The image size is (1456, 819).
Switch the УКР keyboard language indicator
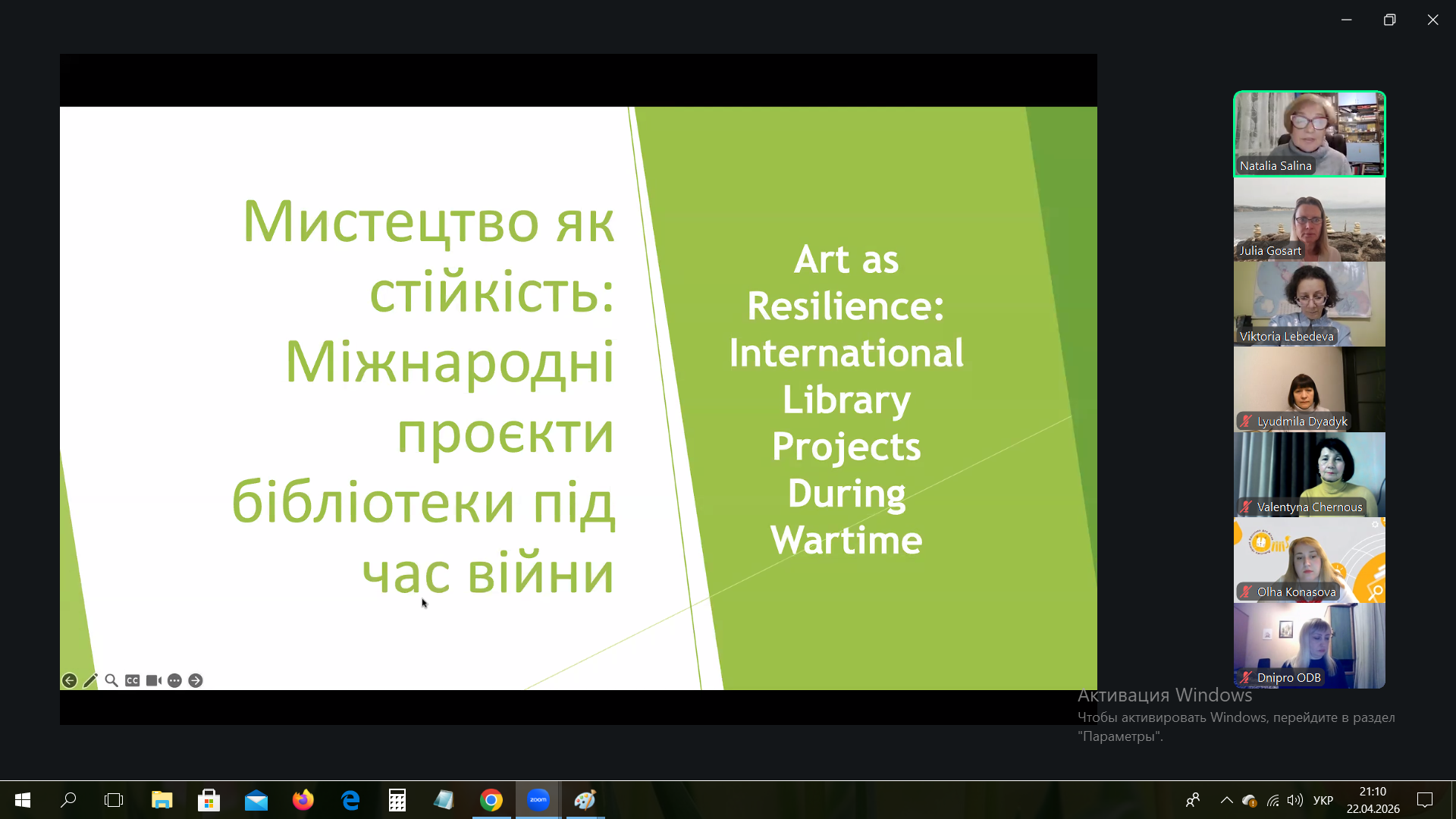[x=1323, y=800]
